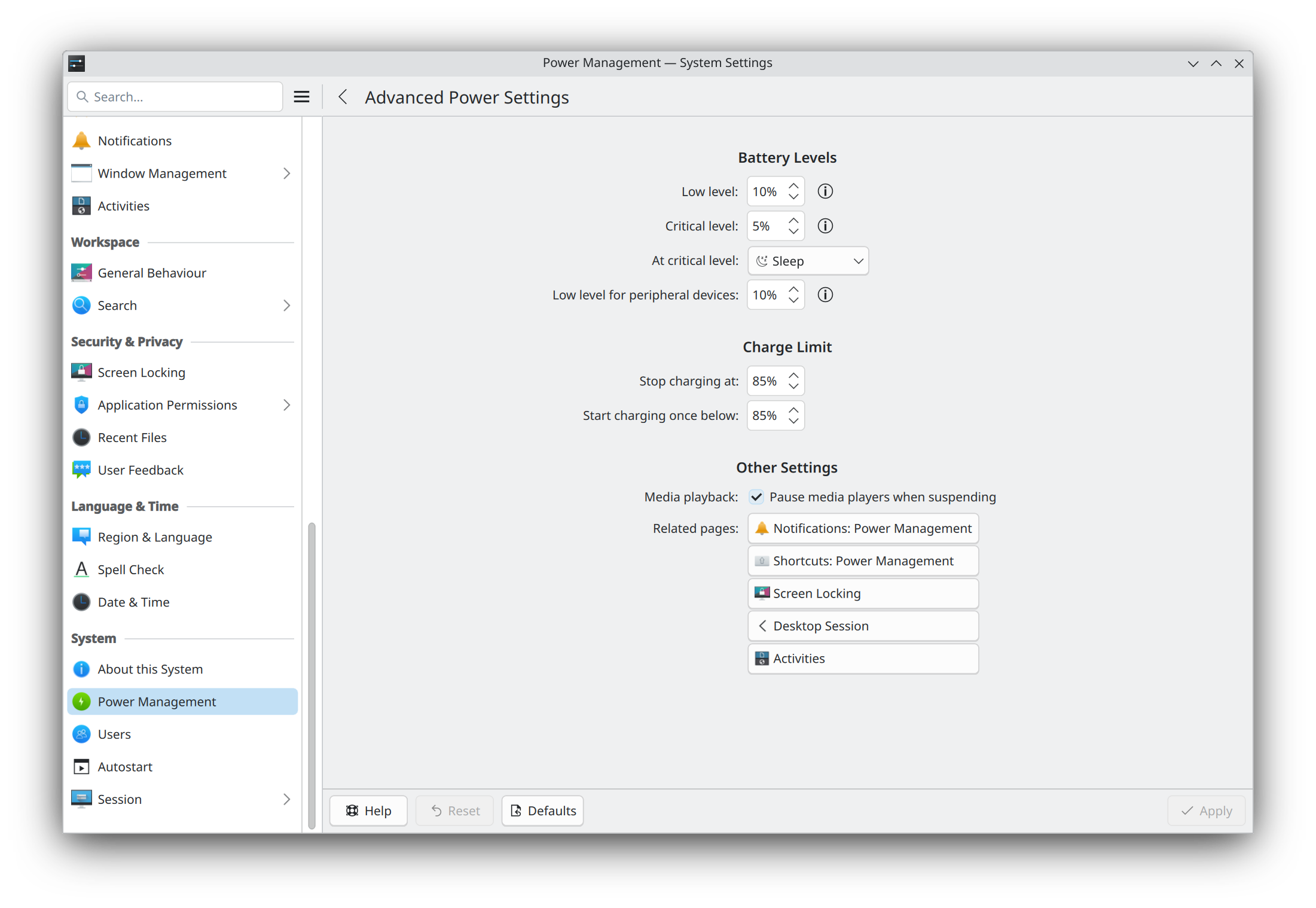
Task: Expand the Application Permissions category
Action: coord(286,405)
